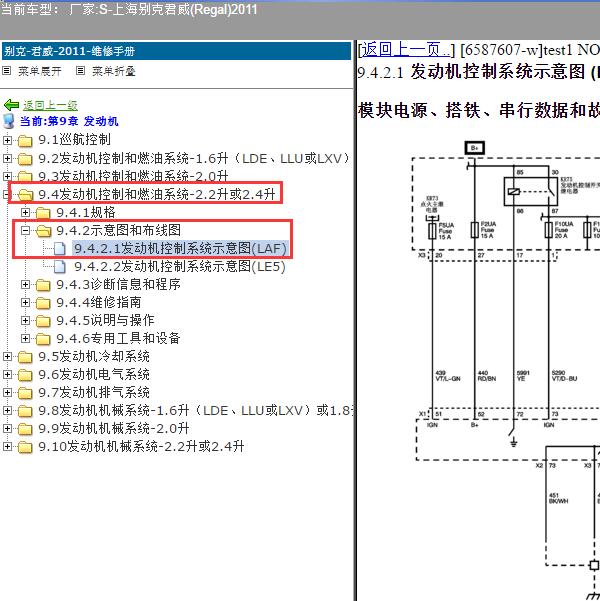The image size is (600, 601).
Task: Open 9.4.2.2发动机控制系统示意图(LE5)
Action: 180,267
